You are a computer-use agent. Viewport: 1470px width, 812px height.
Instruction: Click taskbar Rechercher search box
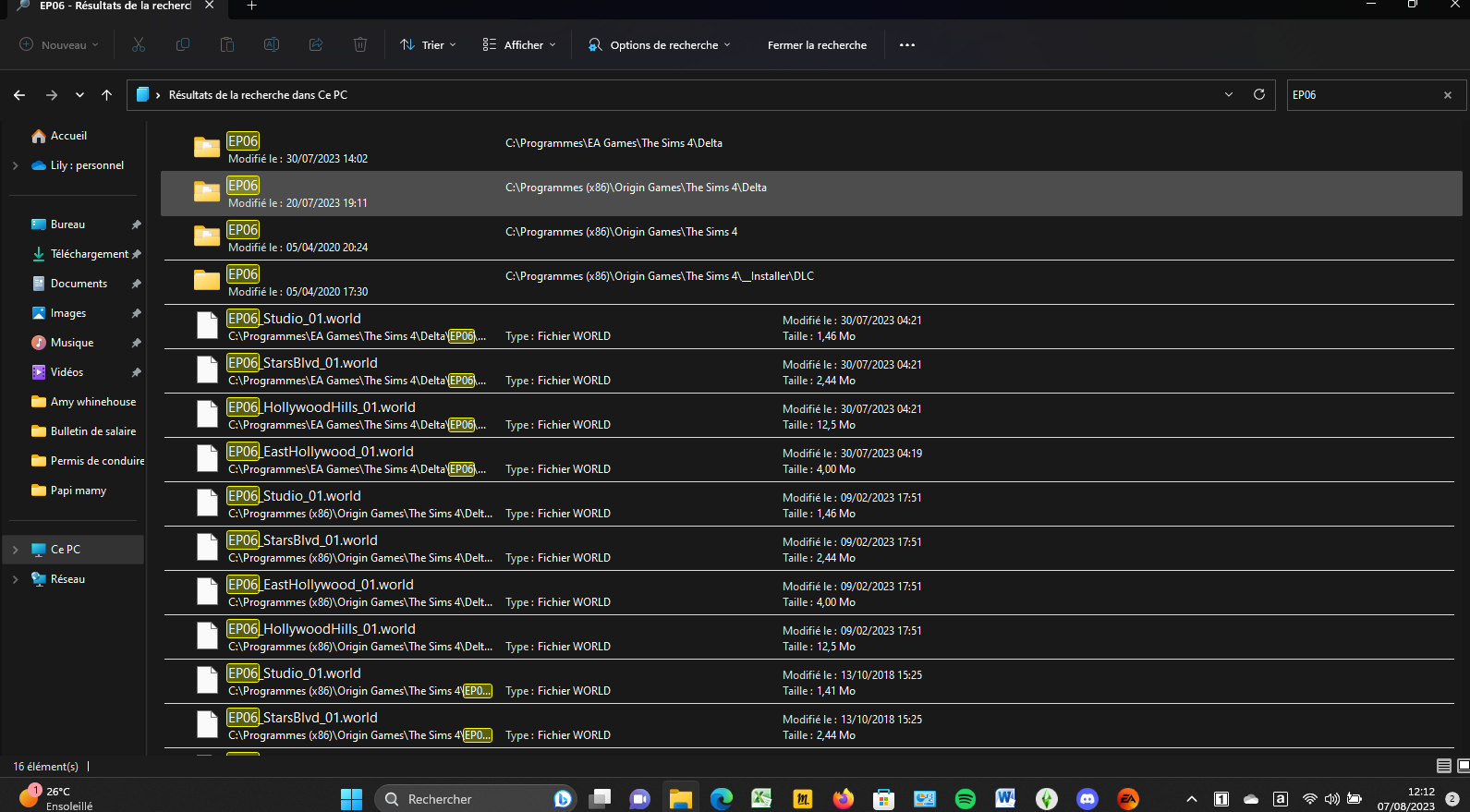pos(476,799)
